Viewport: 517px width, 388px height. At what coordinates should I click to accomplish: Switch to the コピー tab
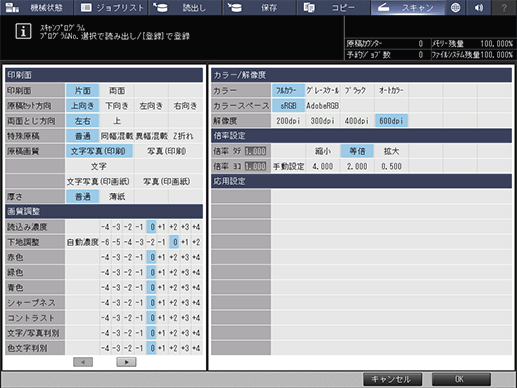(334, 7)
